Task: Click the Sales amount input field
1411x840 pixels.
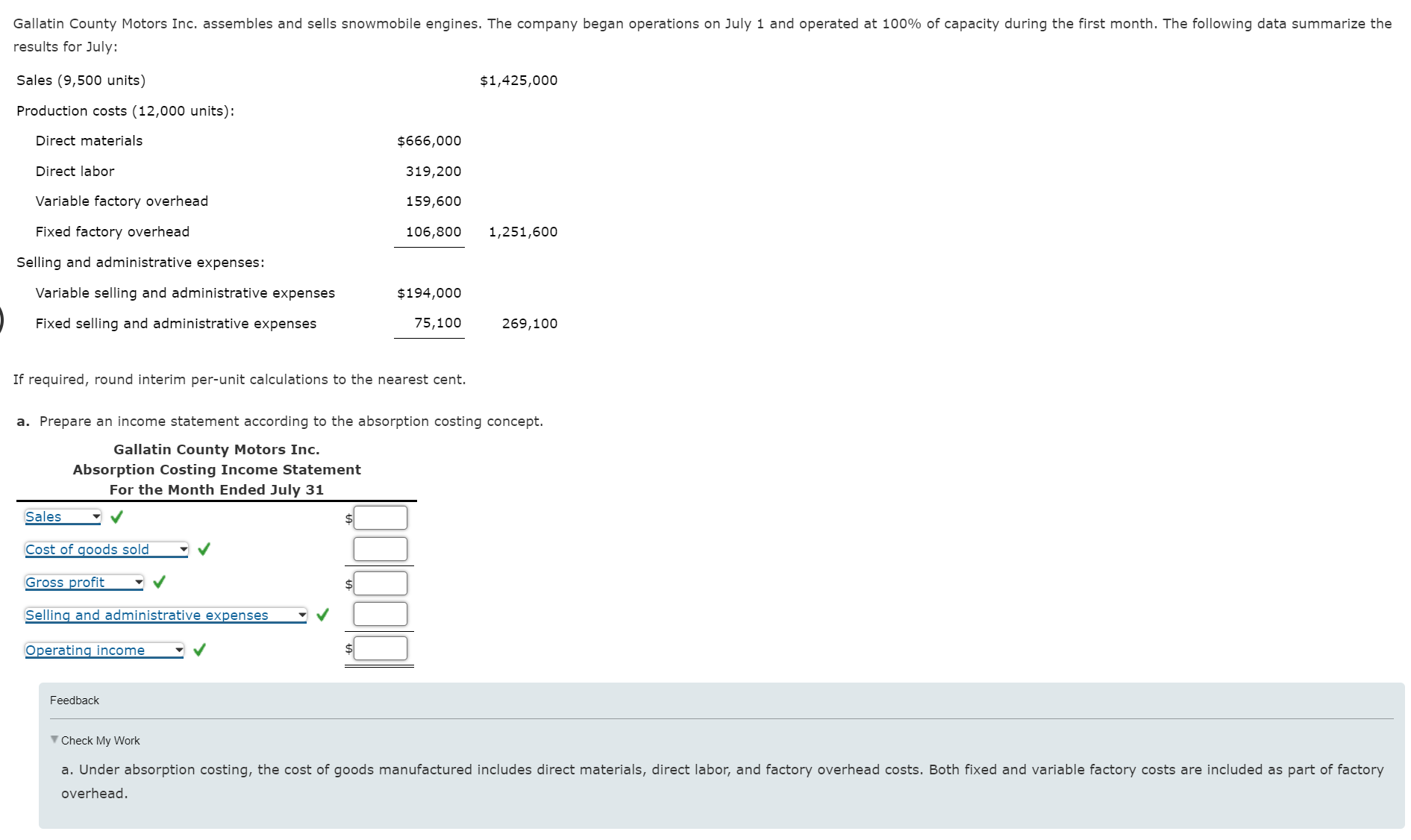Action: [381, 518]
